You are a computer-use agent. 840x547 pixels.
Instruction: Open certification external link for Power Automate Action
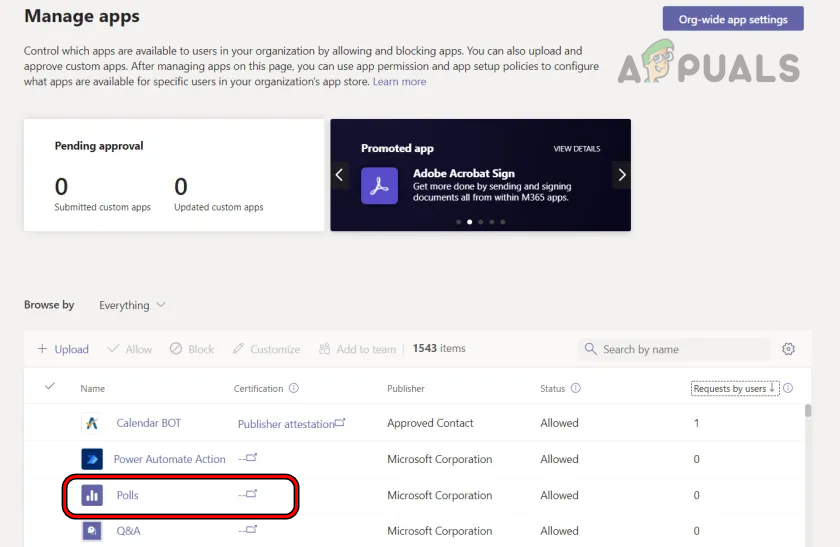point(248,458)
